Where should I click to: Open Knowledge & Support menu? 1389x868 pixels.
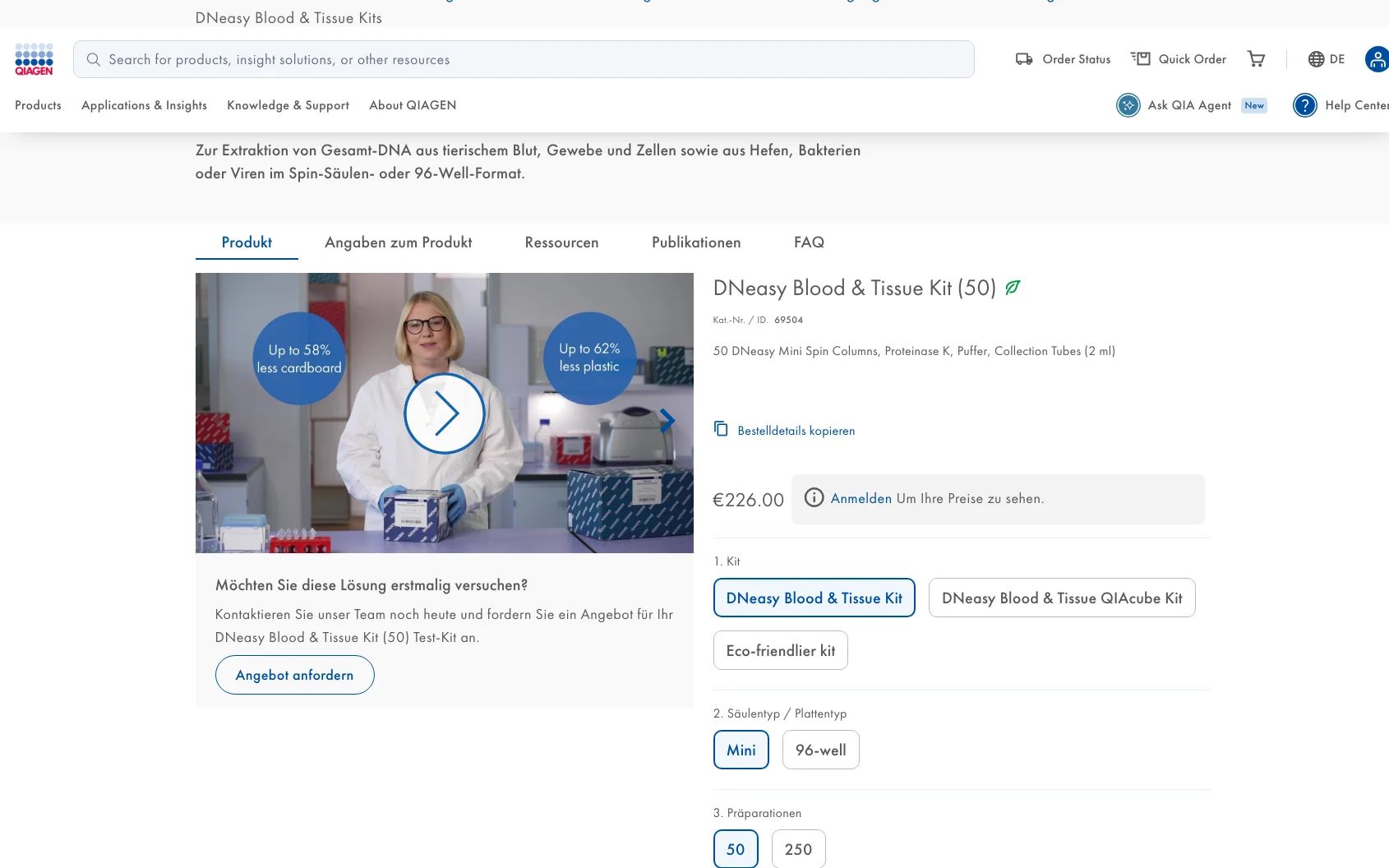click(288, 105)
